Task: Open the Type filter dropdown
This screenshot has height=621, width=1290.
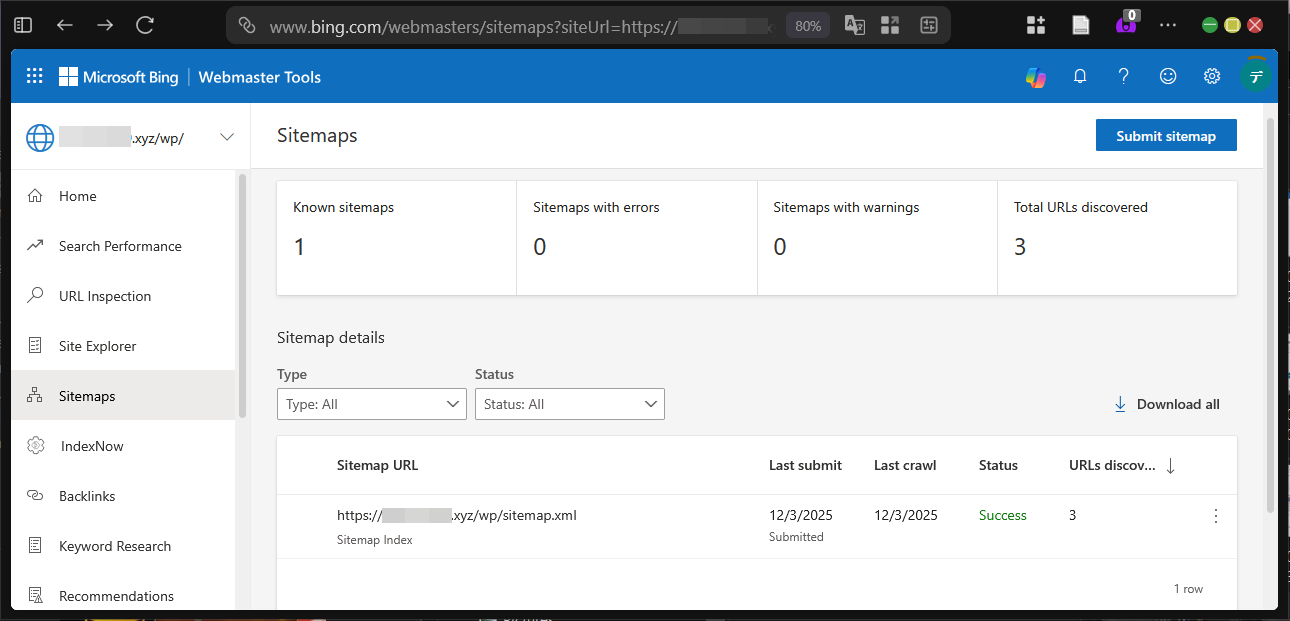Action: [x=371, y=404]
